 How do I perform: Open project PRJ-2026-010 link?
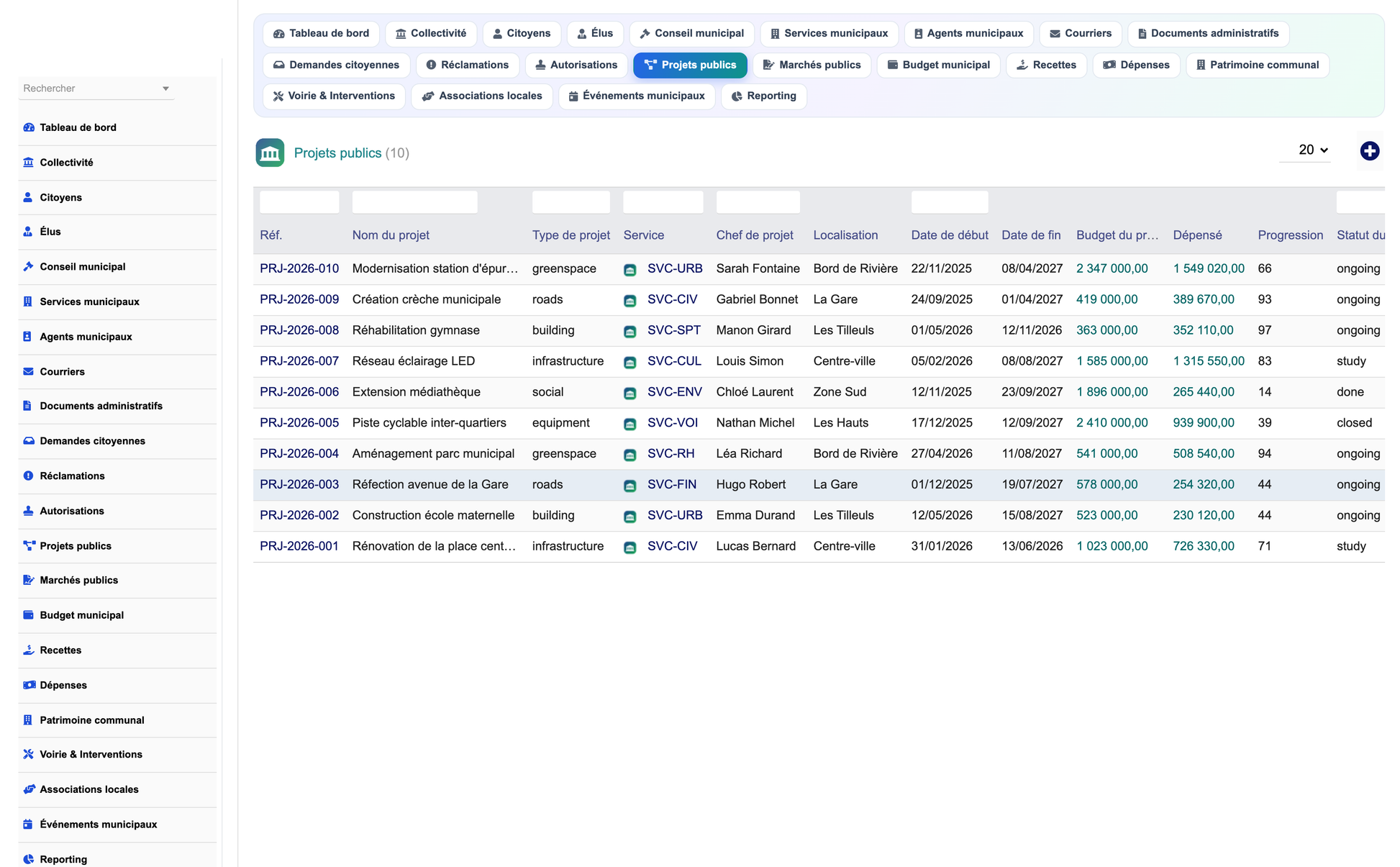pos(299,268)
